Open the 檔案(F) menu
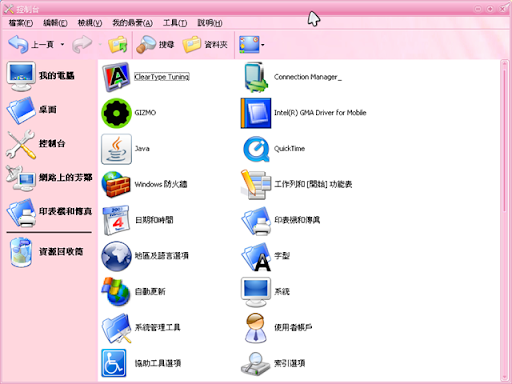Image resolution: width=512 pixels, height=384 pixels. point(21,23)
